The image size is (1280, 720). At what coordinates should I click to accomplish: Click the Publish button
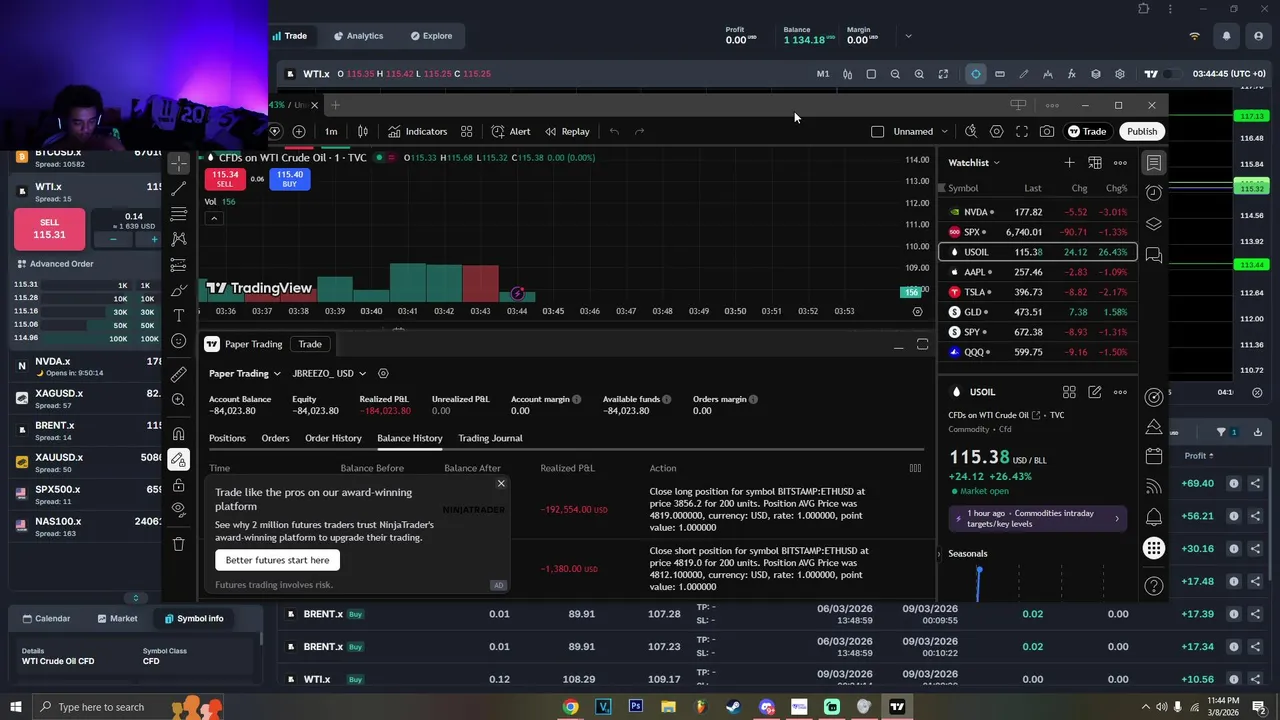point(1141,131)
